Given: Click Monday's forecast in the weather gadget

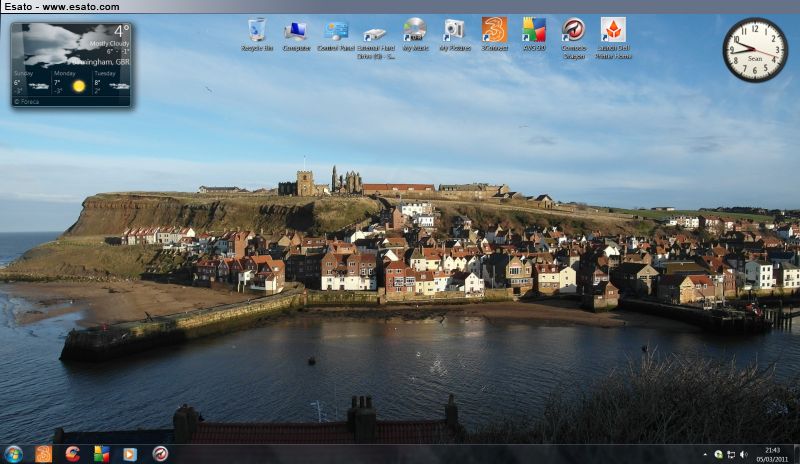Looking at the screenshot, I should pos(70,83).
